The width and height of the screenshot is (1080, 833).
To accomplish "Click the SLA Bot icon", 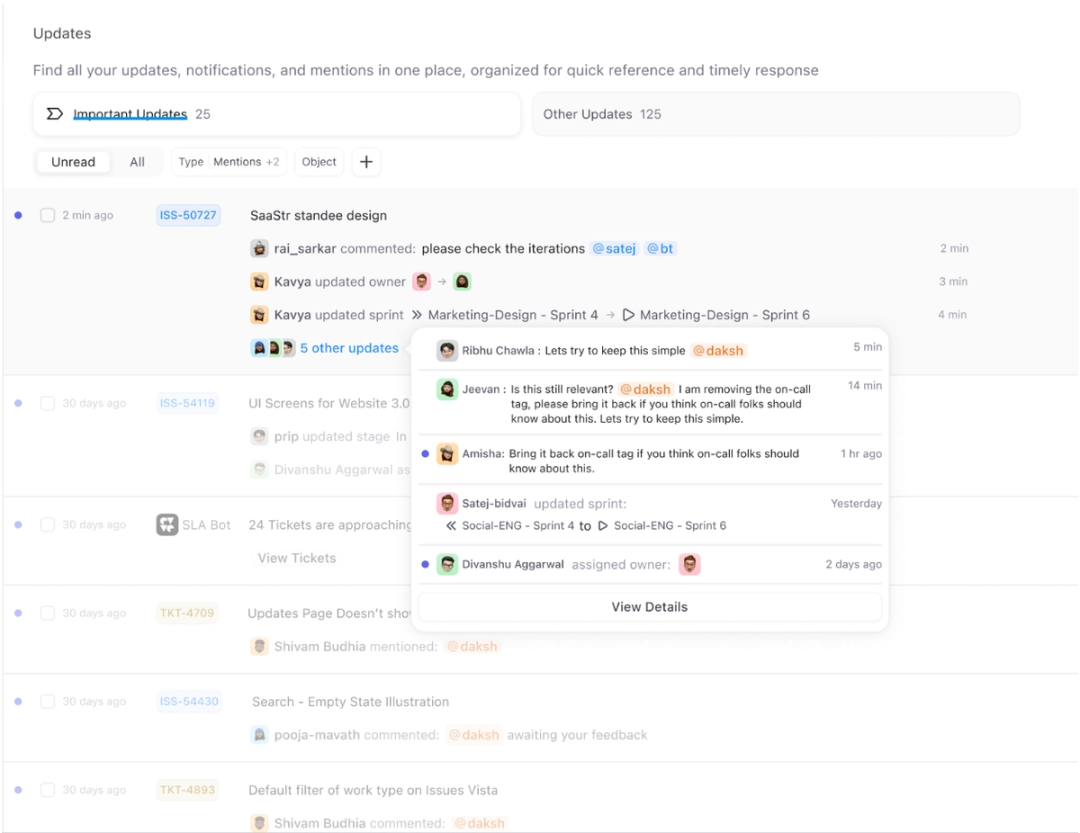I will coord(168,524).
